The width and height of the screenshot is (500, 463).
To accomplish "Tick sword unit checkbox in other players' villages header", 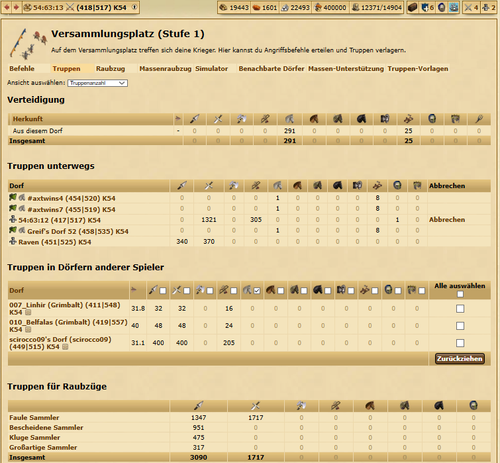I will 187,291.
